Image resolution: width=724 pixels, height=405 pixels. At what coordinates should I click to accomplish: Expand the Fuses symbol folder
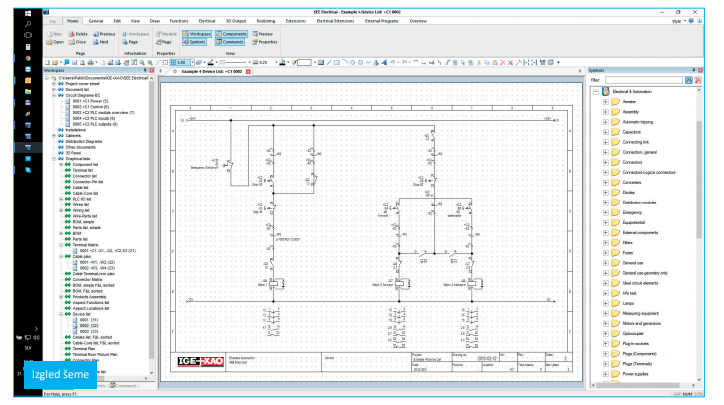[605, 253]
